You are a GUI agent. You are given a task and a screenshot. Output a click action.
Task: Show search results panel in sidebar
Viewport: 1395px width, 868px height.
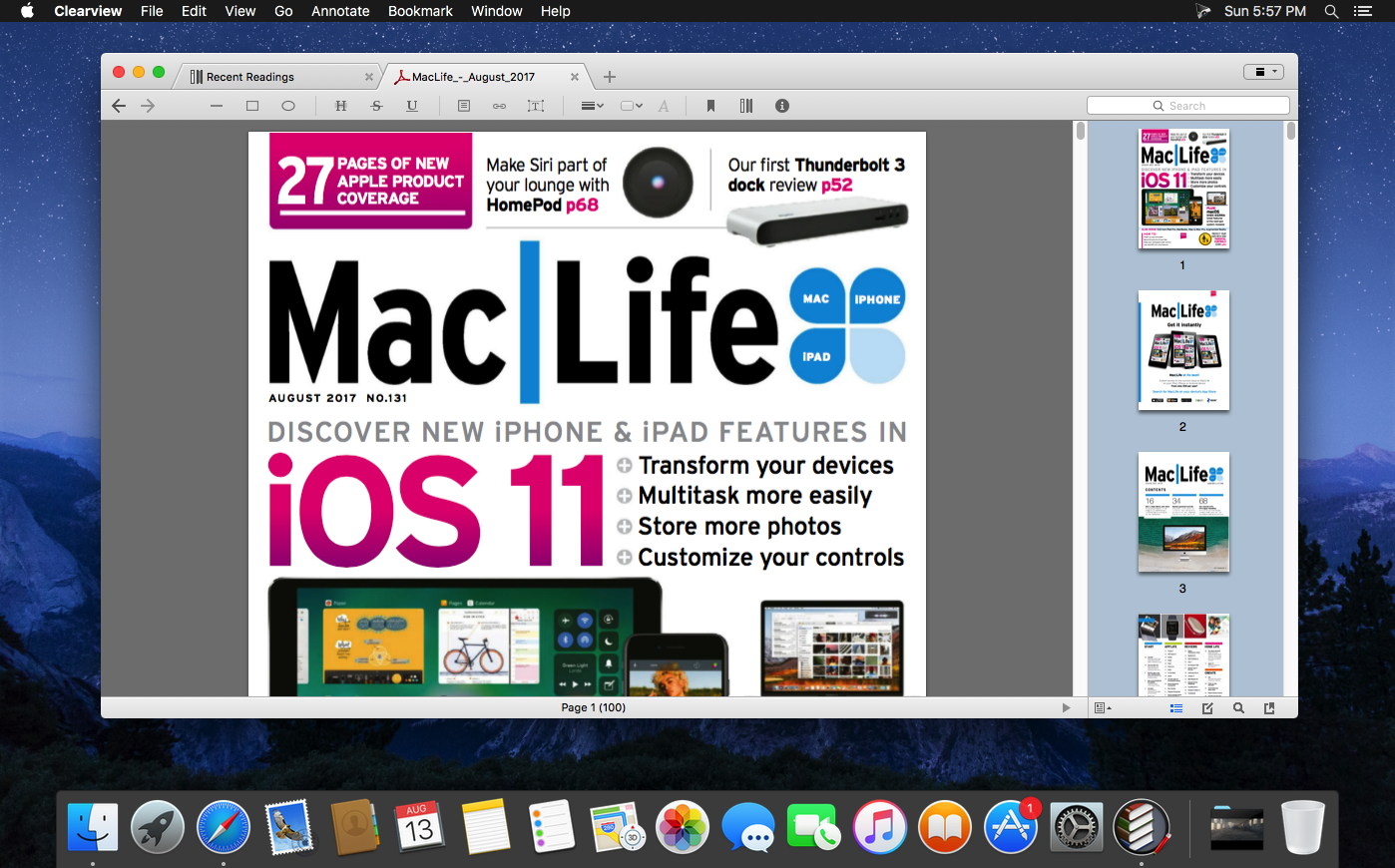click(x=1238, y=707)
